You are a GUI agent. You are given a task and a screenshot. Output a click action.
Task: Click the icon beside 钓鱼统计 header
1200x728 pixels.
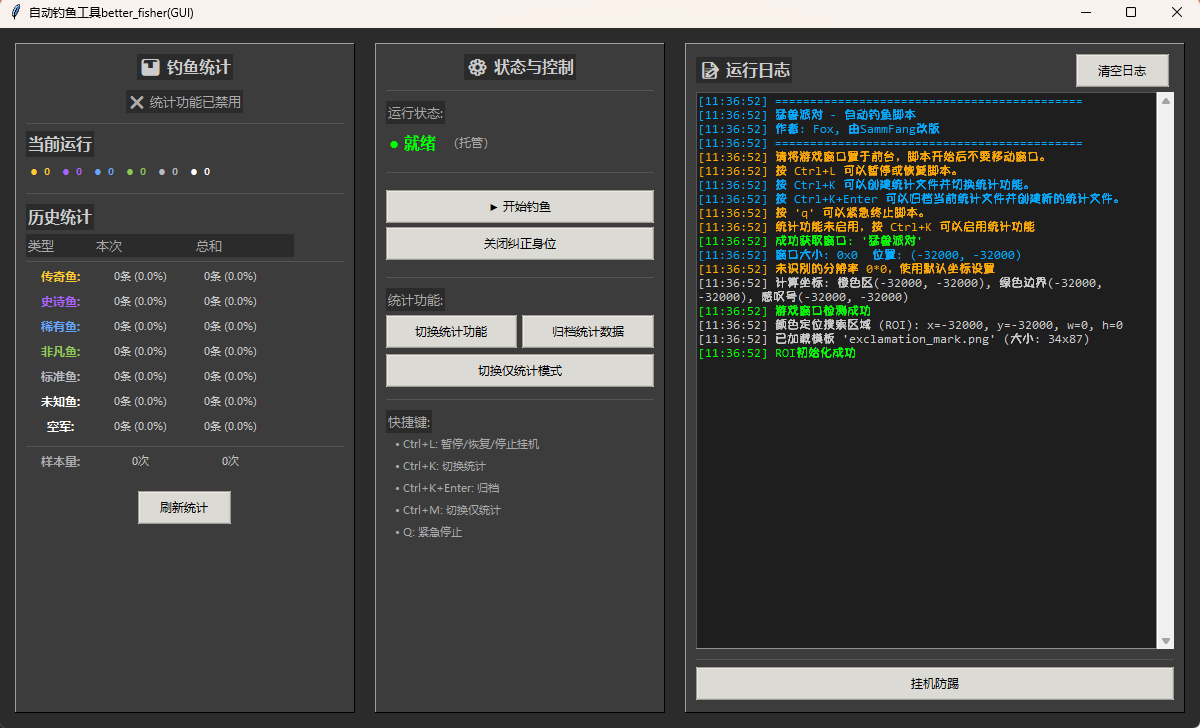coord(150,68)
